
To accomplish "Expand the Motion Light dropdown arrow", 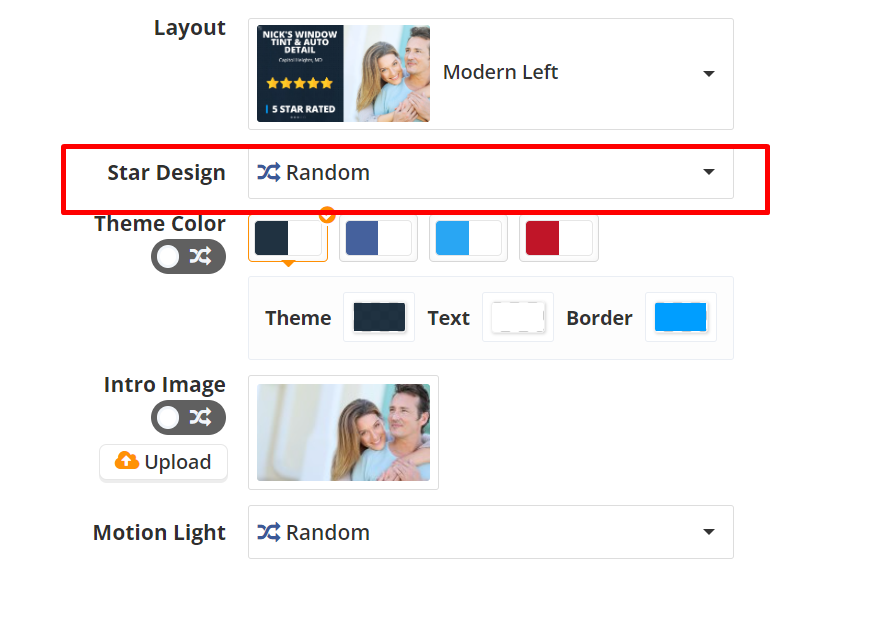I will tap(708, 532).
